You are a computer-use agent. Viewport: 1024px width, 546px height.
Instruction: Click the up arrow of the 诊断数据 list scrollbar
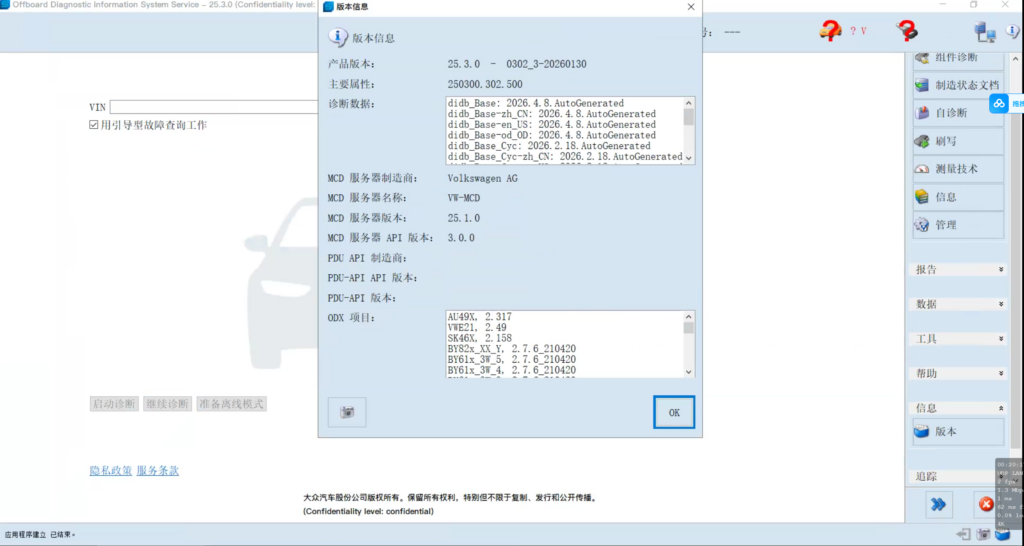point(688,103)
